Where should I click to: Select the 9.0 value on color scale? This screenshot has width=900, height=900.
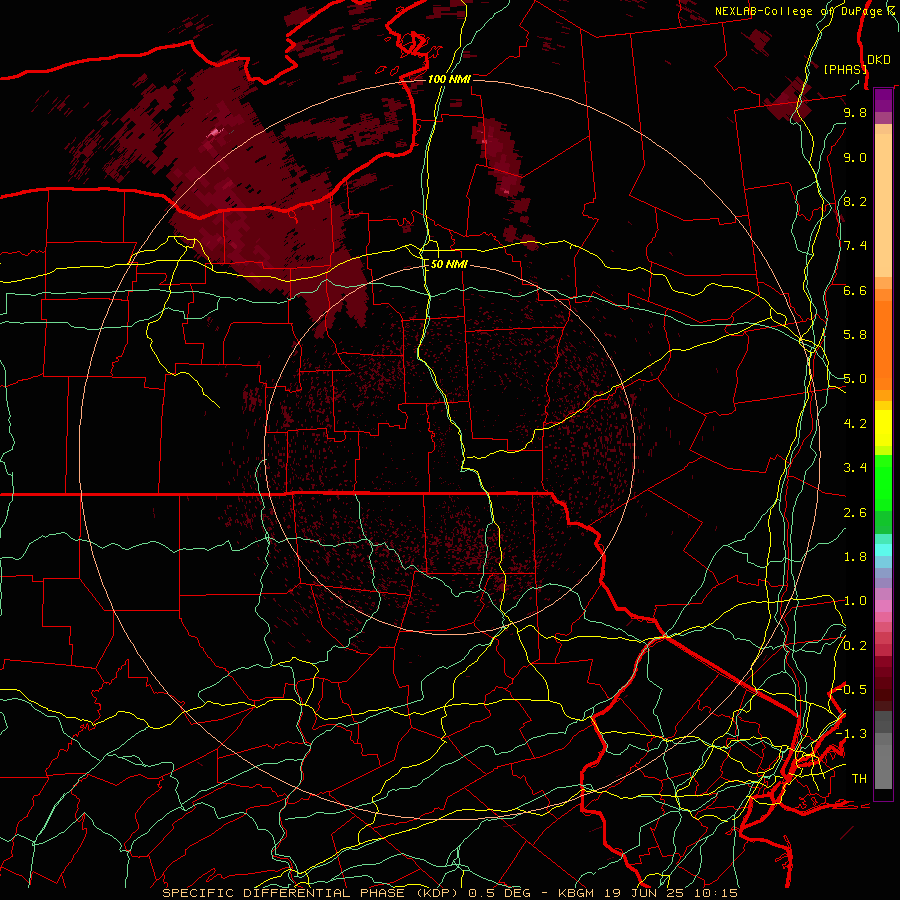coord(855,157)
